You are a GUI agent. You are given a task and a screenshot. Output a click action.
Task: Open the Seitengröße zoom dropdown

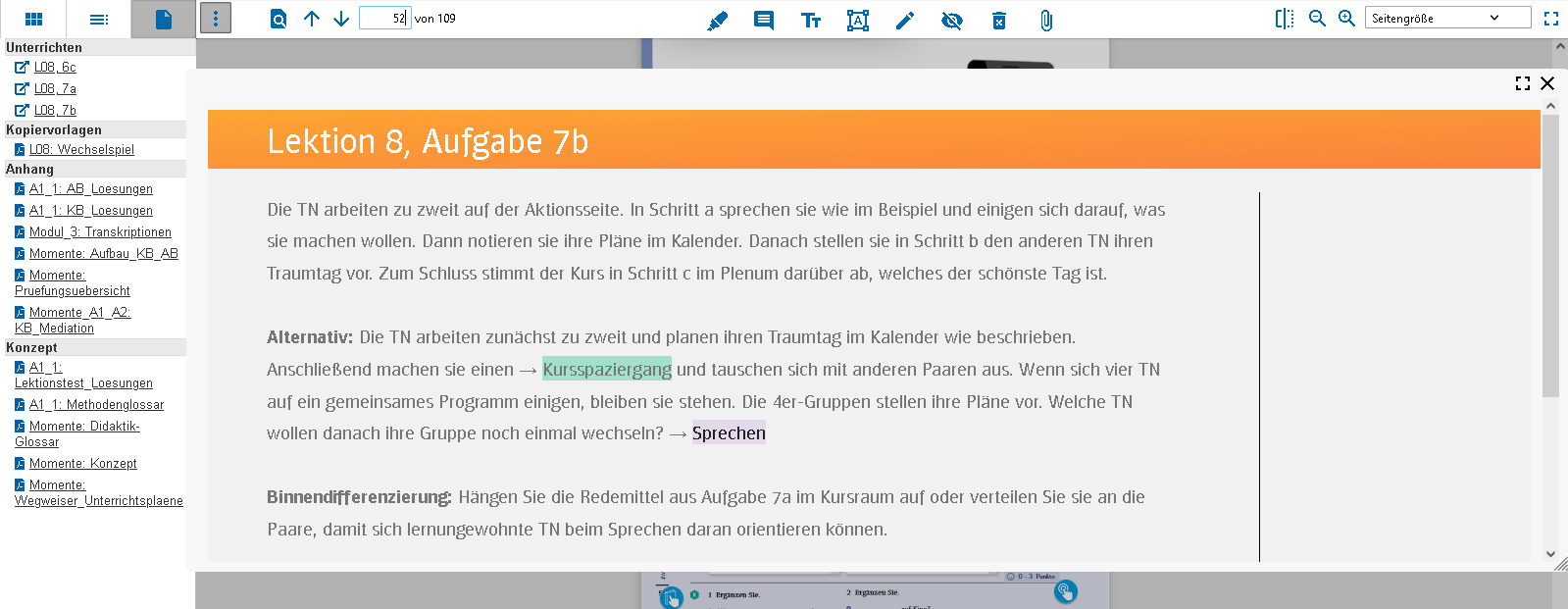1447,18
